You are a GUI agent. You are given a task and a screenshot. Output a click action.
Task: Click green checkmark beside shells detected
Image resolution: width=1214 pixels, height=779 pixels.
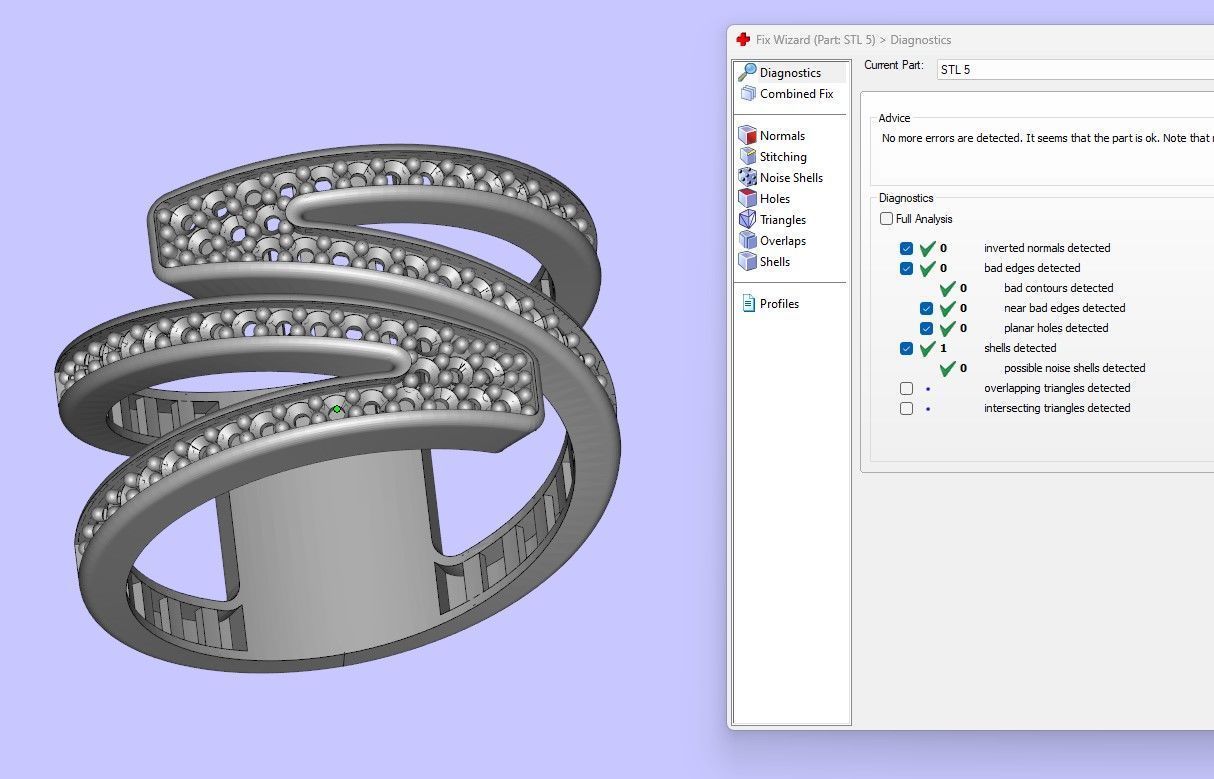(928, 348)
